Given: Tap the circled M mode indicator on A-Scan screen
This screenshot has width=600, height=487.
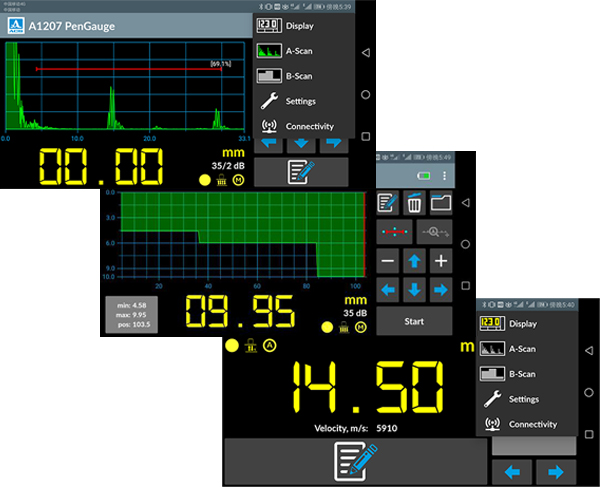Looking at the screenshot, I should point(239,180).
